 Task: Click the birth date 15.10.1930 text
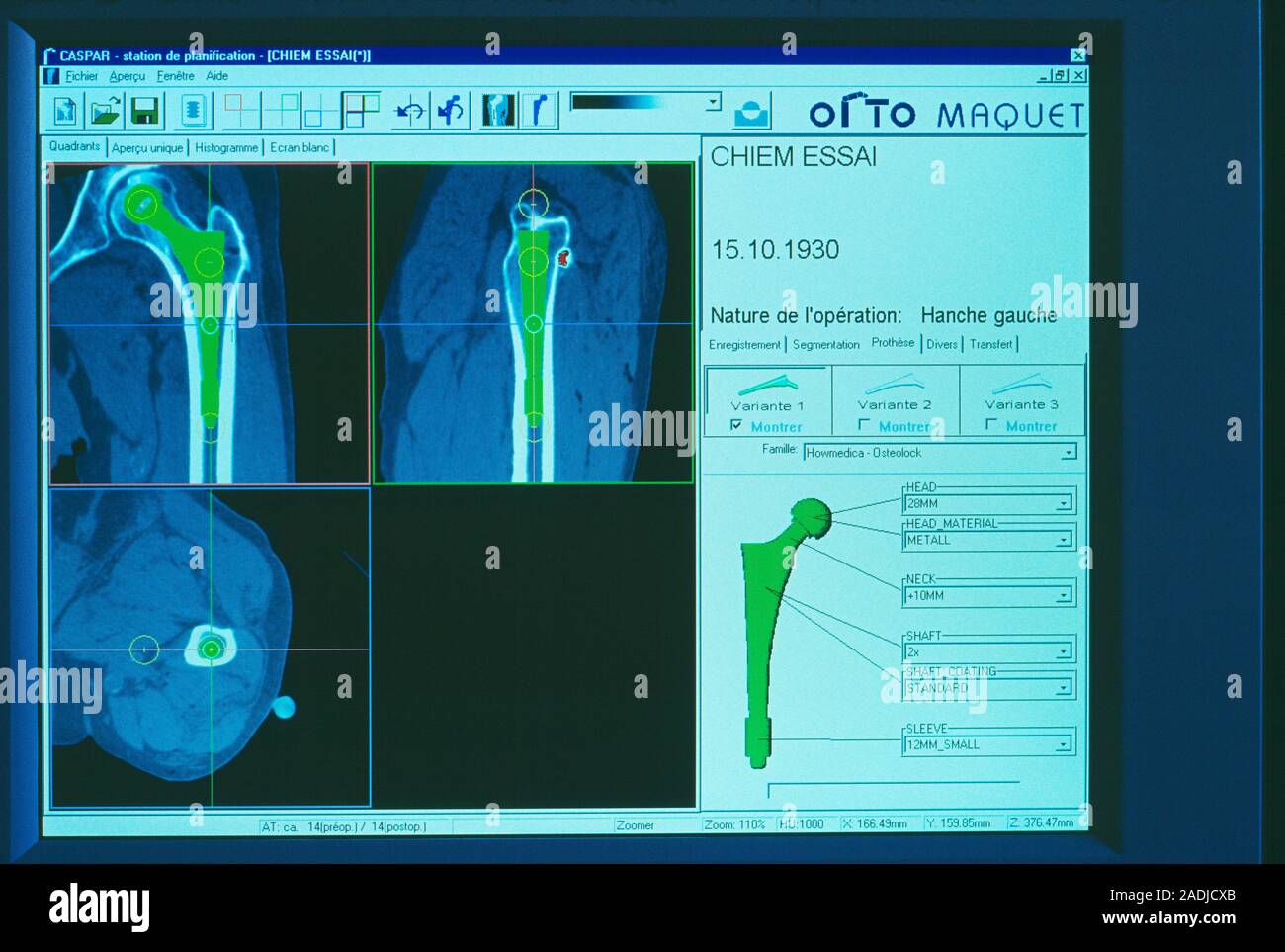[x=775, y=250]
